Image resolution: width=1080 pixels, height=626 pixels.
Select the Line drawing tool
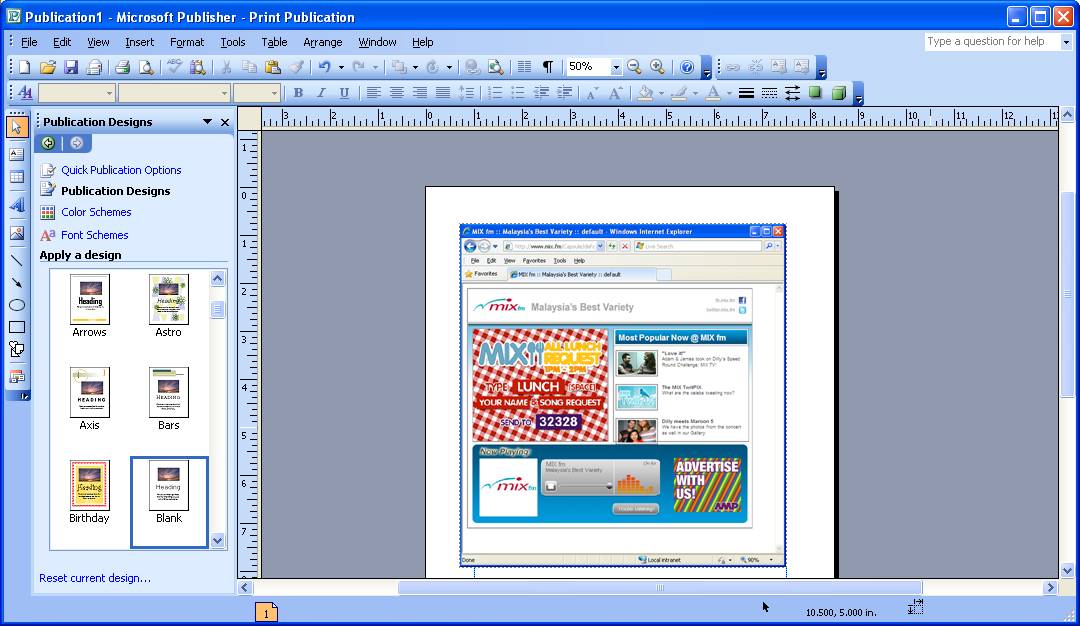click(x=17, y=260)
